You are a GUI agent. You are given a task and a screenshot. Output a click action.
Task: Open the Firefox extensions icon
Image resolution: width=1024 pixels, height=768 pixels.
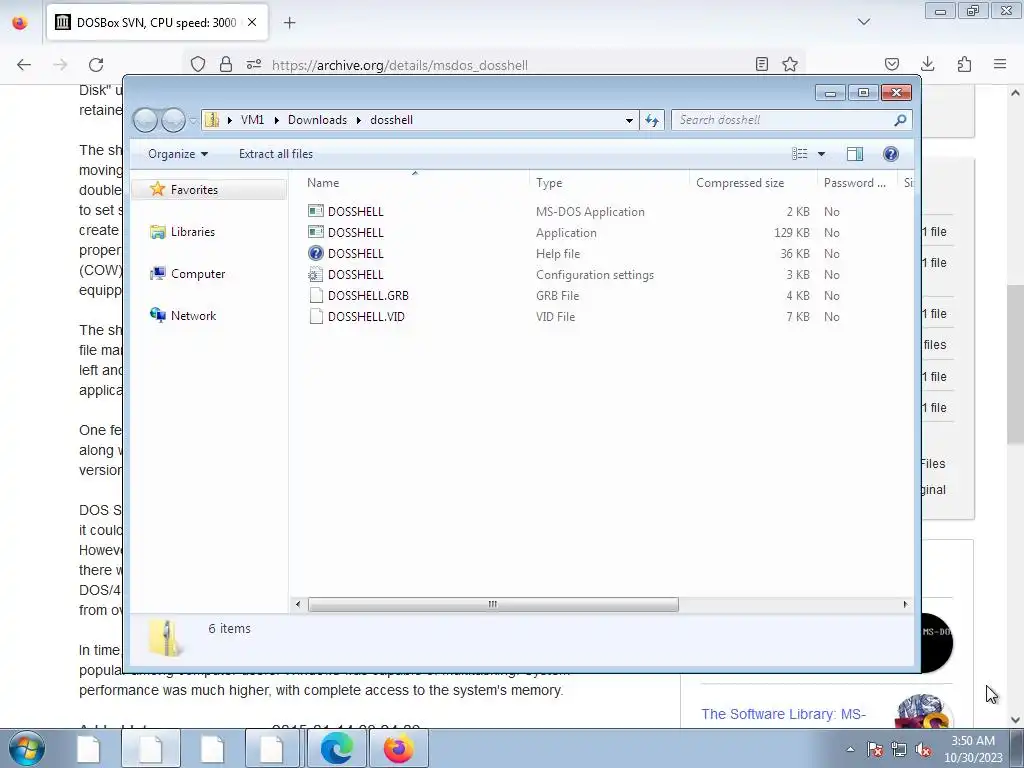click(x=964, y=64)
